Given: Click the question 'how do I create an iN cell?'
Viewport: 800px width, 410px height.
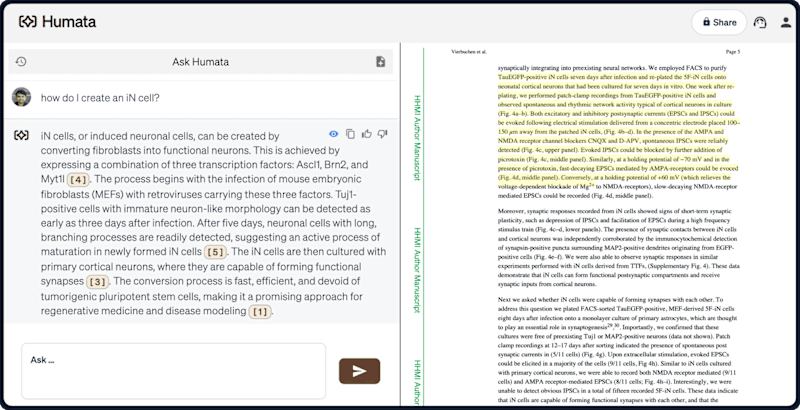Looking at the screenshot, I should click(x=100, y=97).
